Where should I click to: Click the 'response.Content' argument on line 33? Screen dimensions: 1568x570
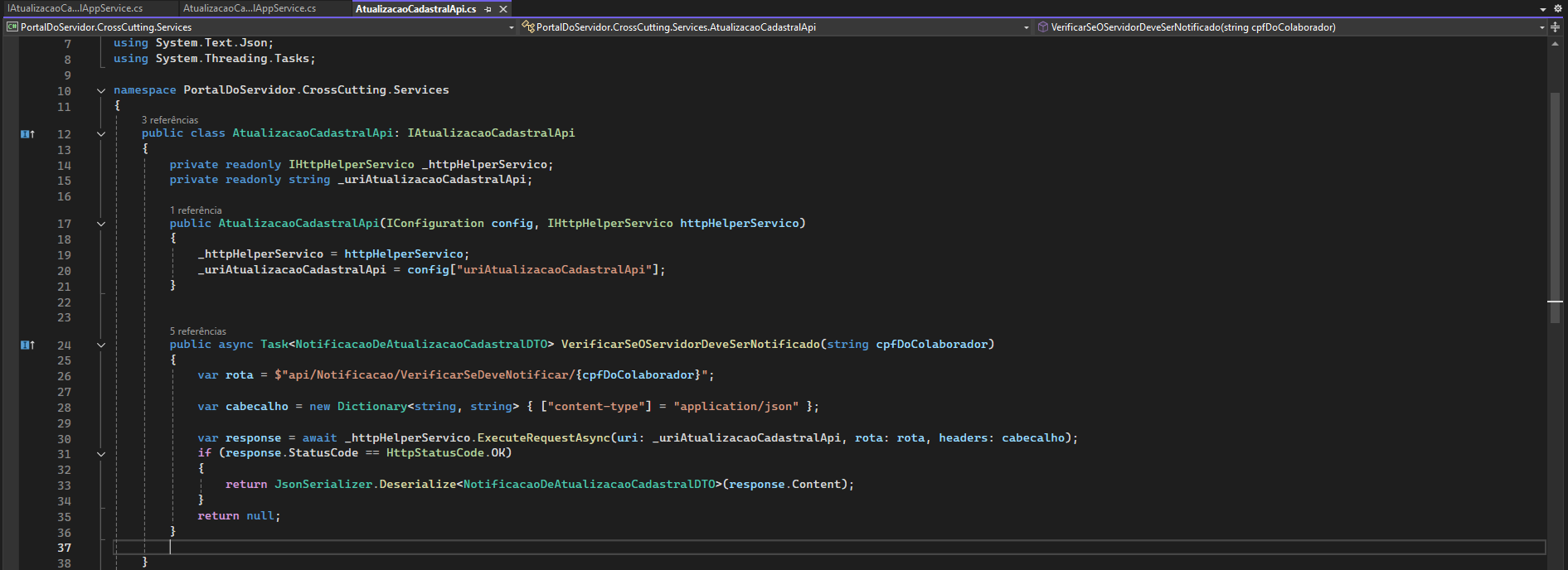pos(785,485)
